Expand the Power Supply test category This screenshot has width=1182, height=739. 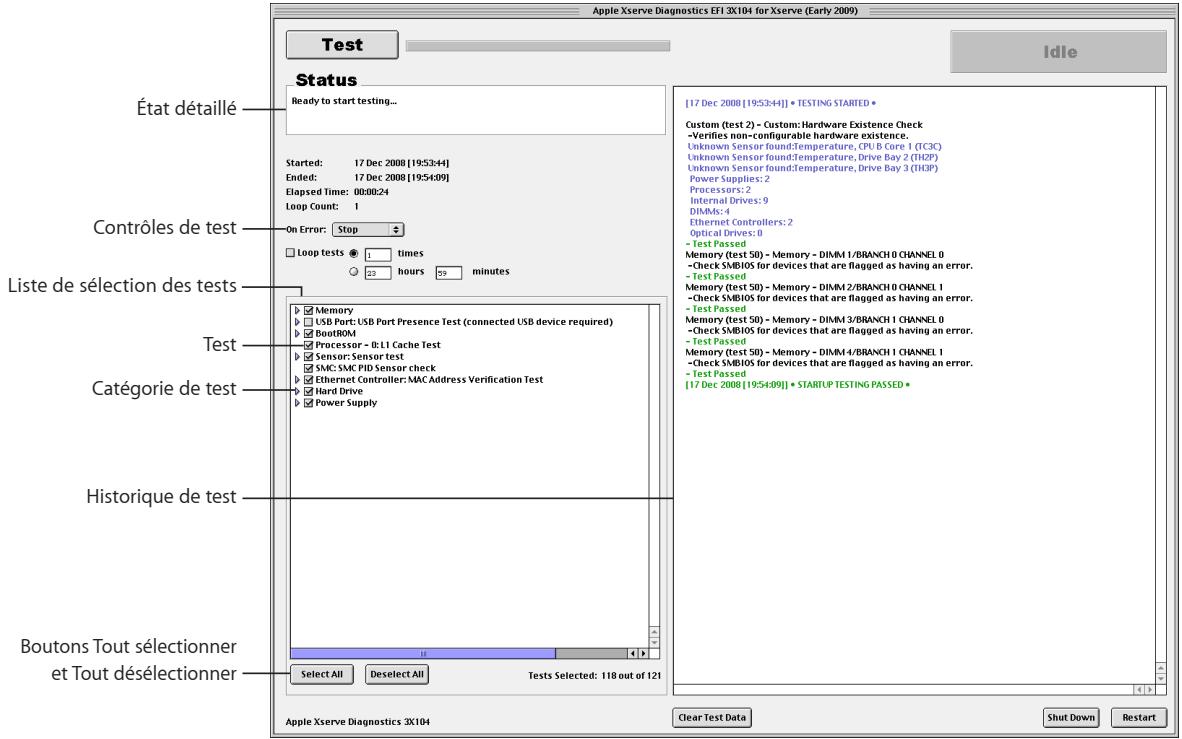297,403
